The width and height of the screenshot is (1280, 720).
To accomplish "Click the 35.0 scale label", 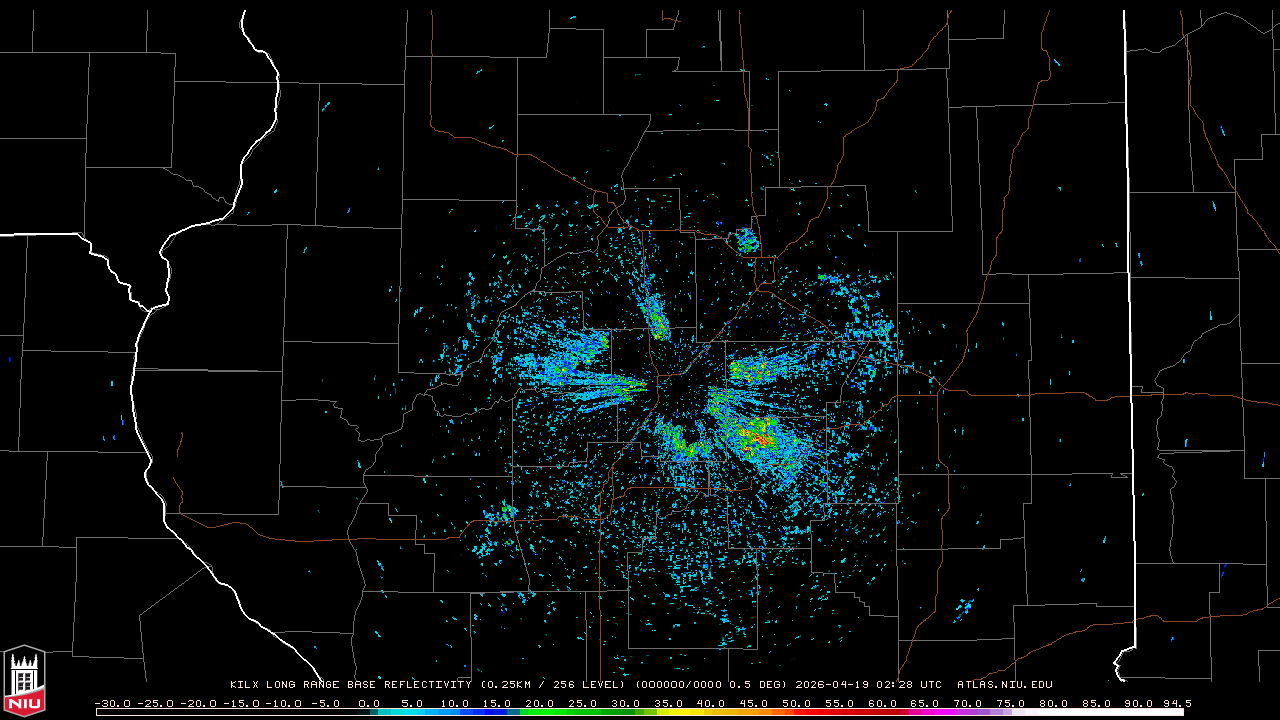I will click(x=668, y=703).
